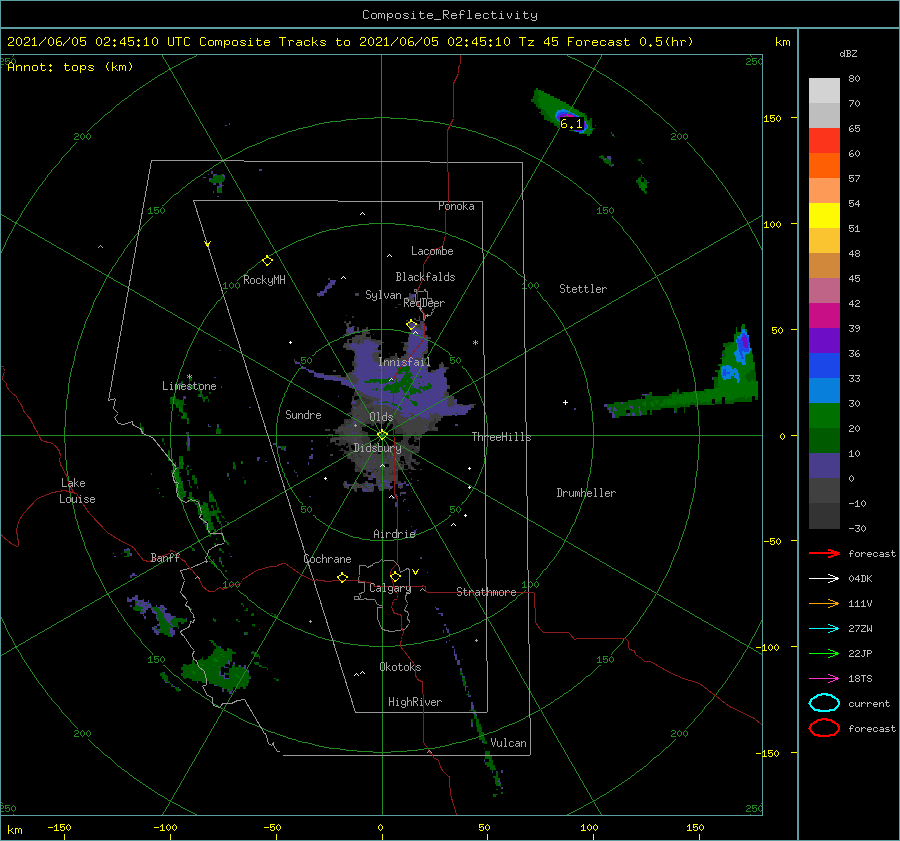The height and width of the screenshot is (841, 900).
Task: Click the Composite_Reflectivity title
Action: click(x=450, y=15)
